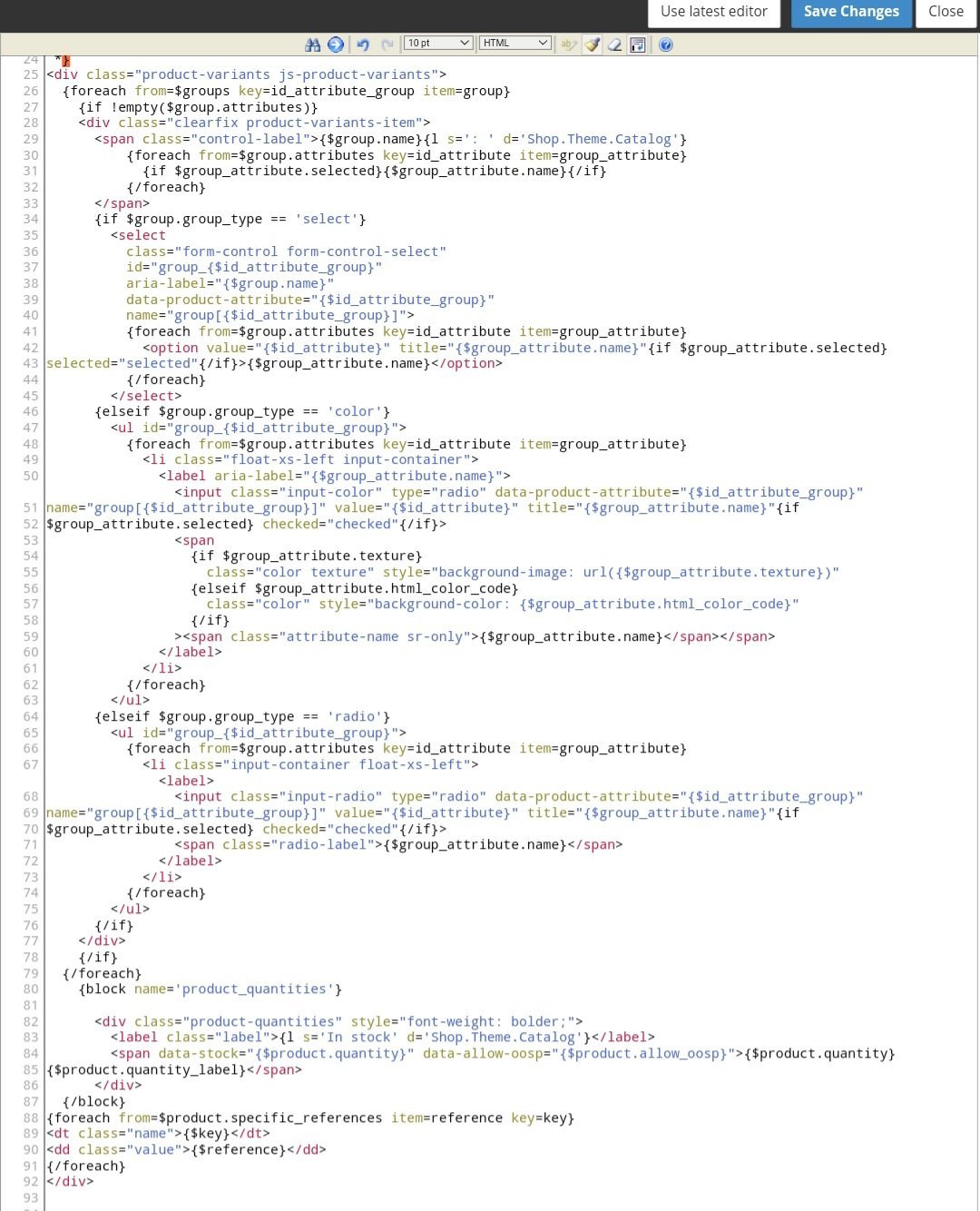Click the greyed-out redo arrow
This screenshot has height=1211, width=980.
pyautogui.click(x=387, y=44)
